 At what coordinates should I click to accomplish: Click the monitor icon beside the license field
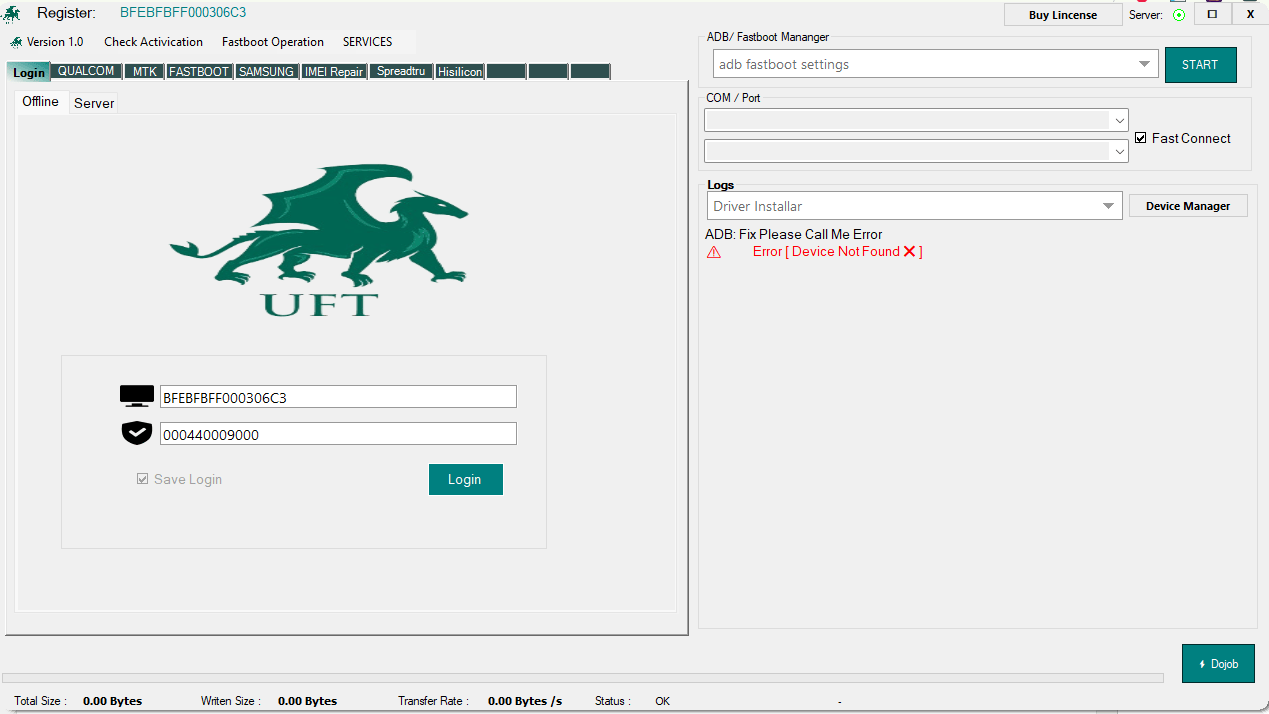pyautogui.click(x=137, y=396)
